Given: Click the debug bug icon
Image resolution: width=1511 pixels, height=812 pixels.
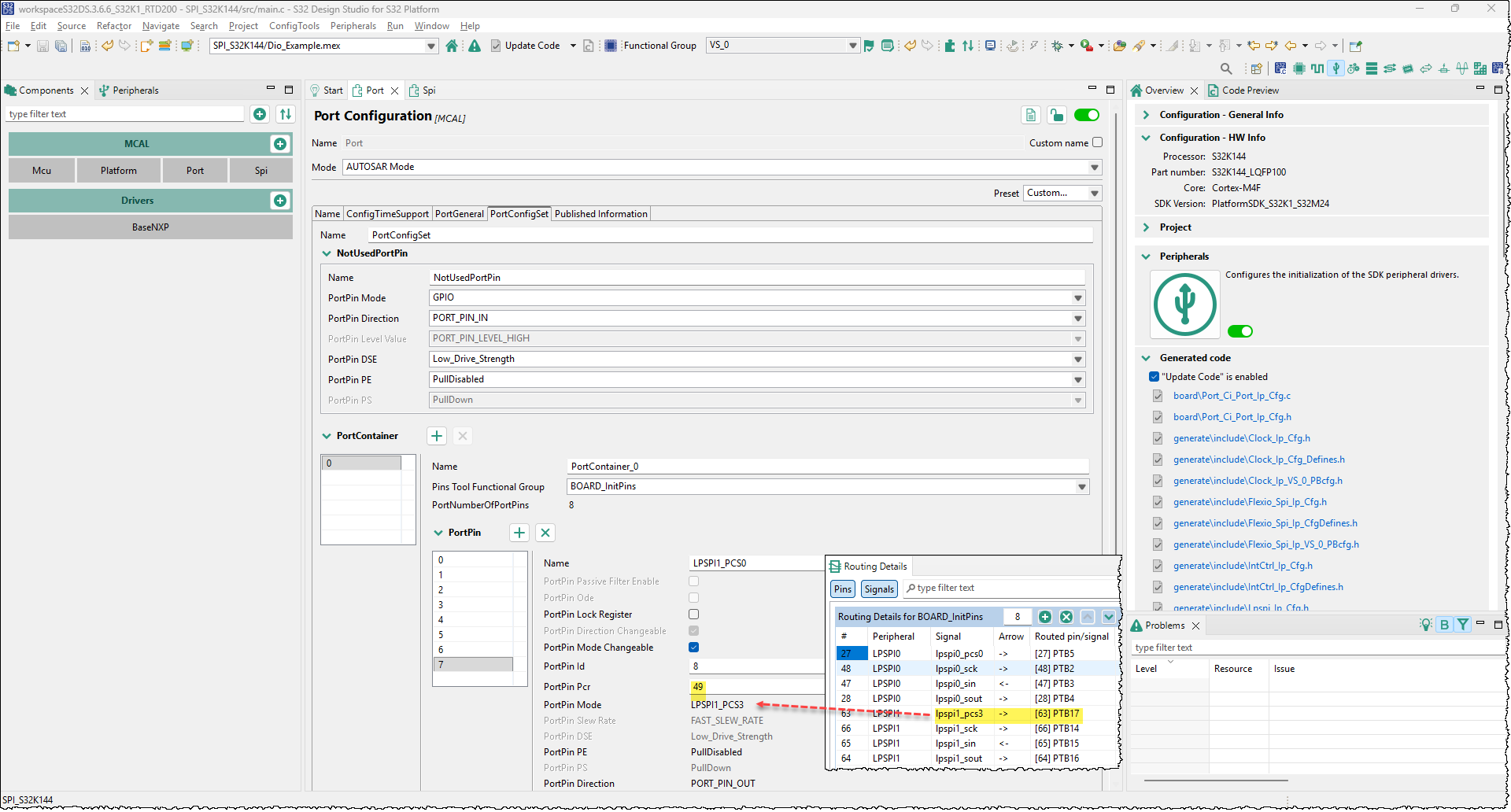Looking at the screenshot, I should (1058, 46).
